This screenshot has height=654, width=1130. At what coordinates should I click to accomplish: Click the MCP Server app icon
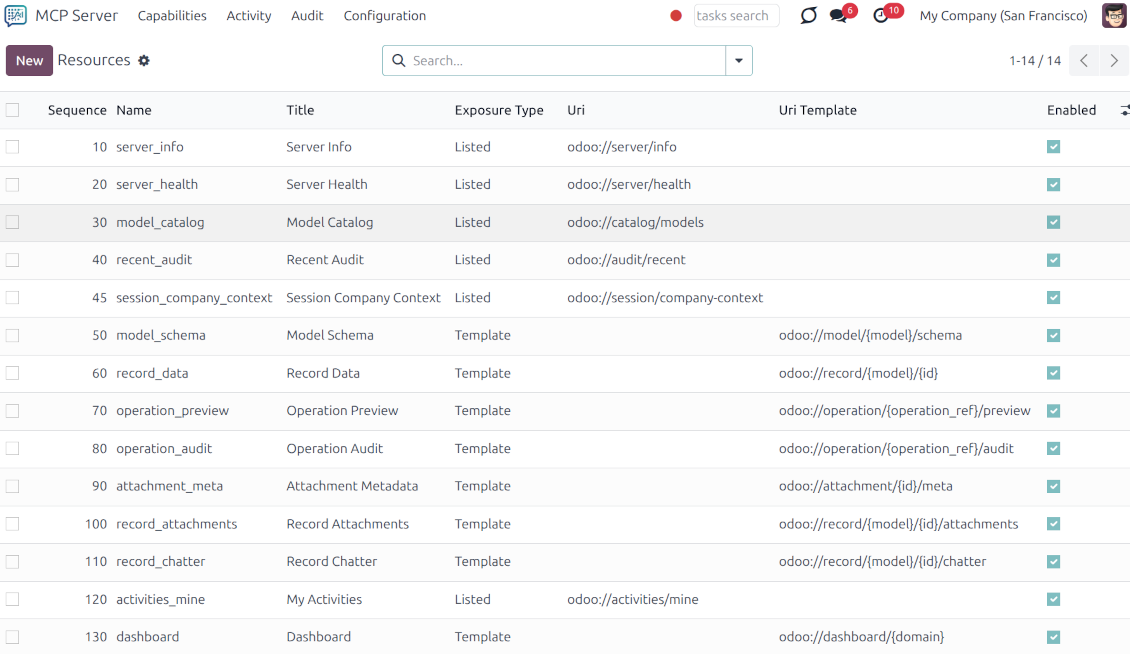pyautogui.click(x=14, y=15)
